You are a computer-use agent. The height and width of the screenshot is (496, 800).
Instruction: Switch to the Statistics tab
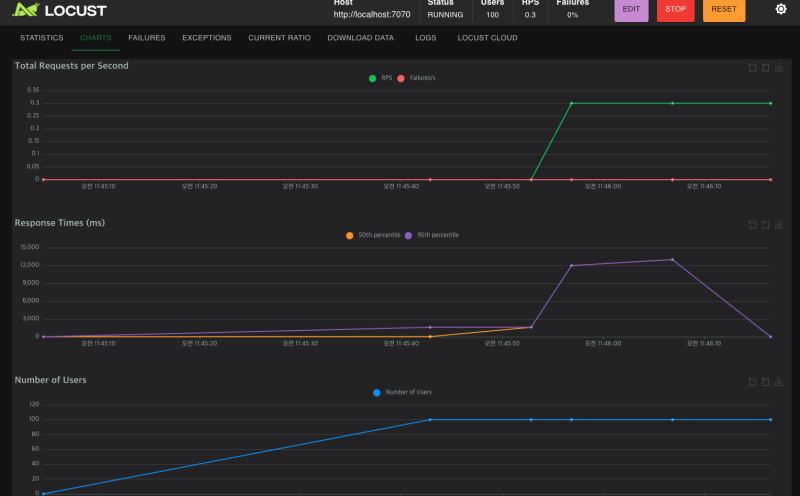[x=41, y=38]
